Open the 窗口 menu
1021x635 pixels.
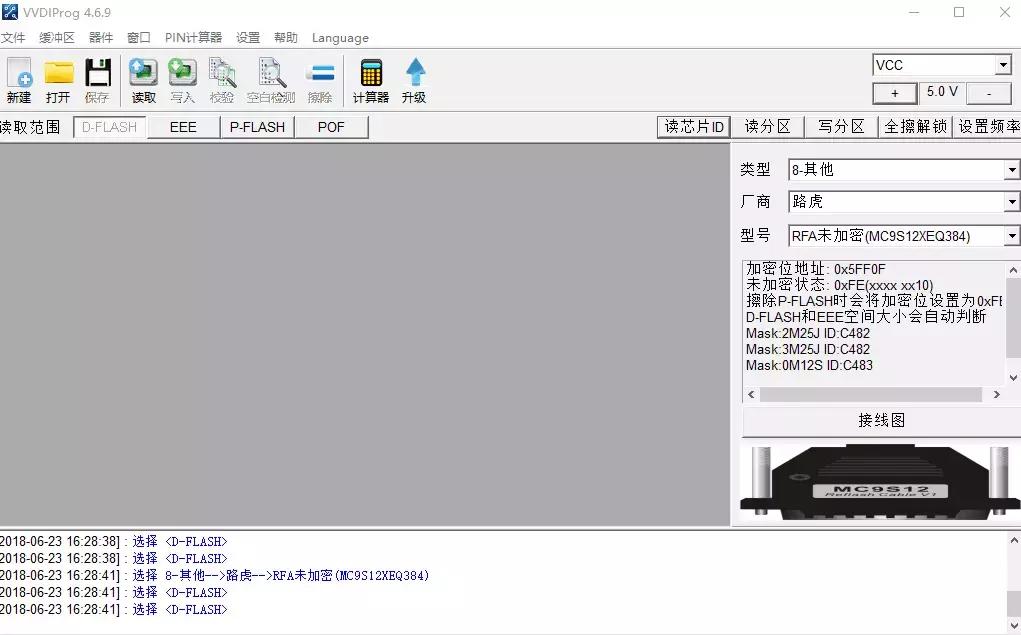click(x=139, y=38)
